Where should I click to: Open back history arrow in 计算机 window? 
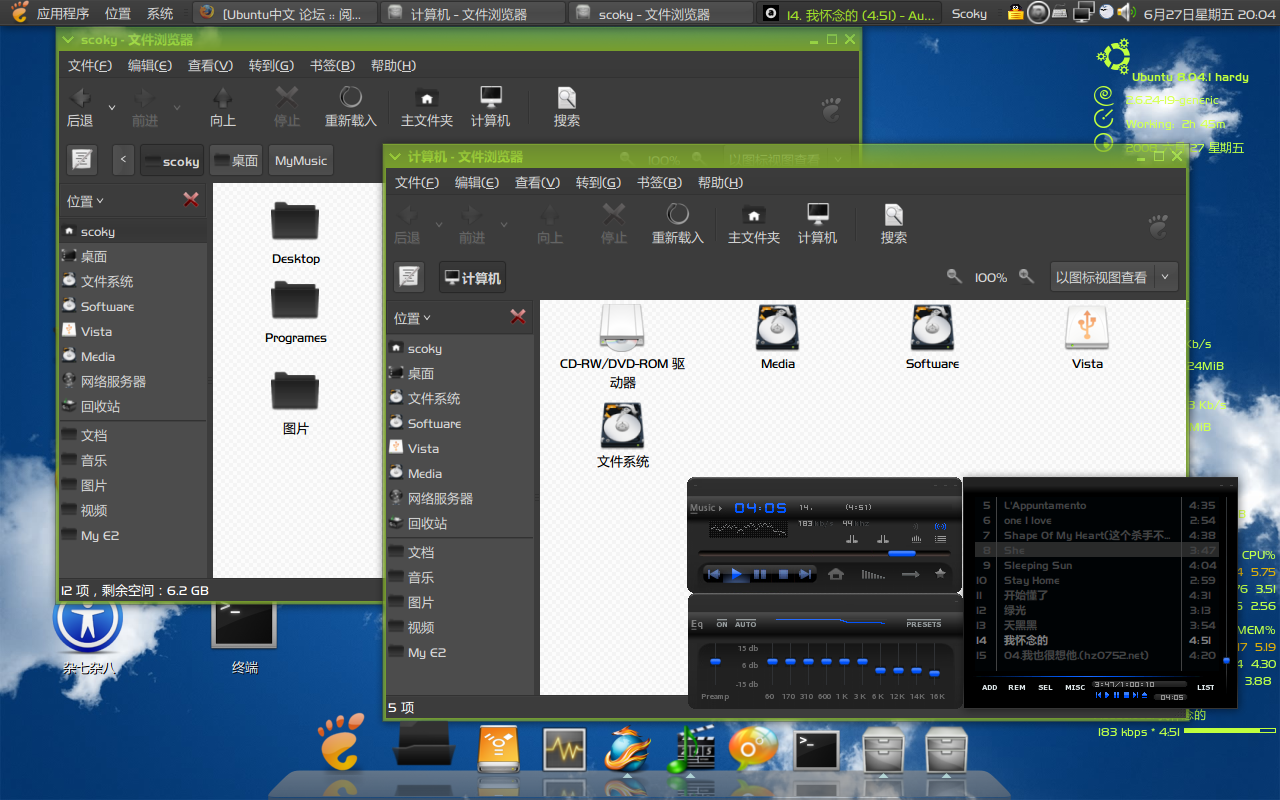pos(439,223)
